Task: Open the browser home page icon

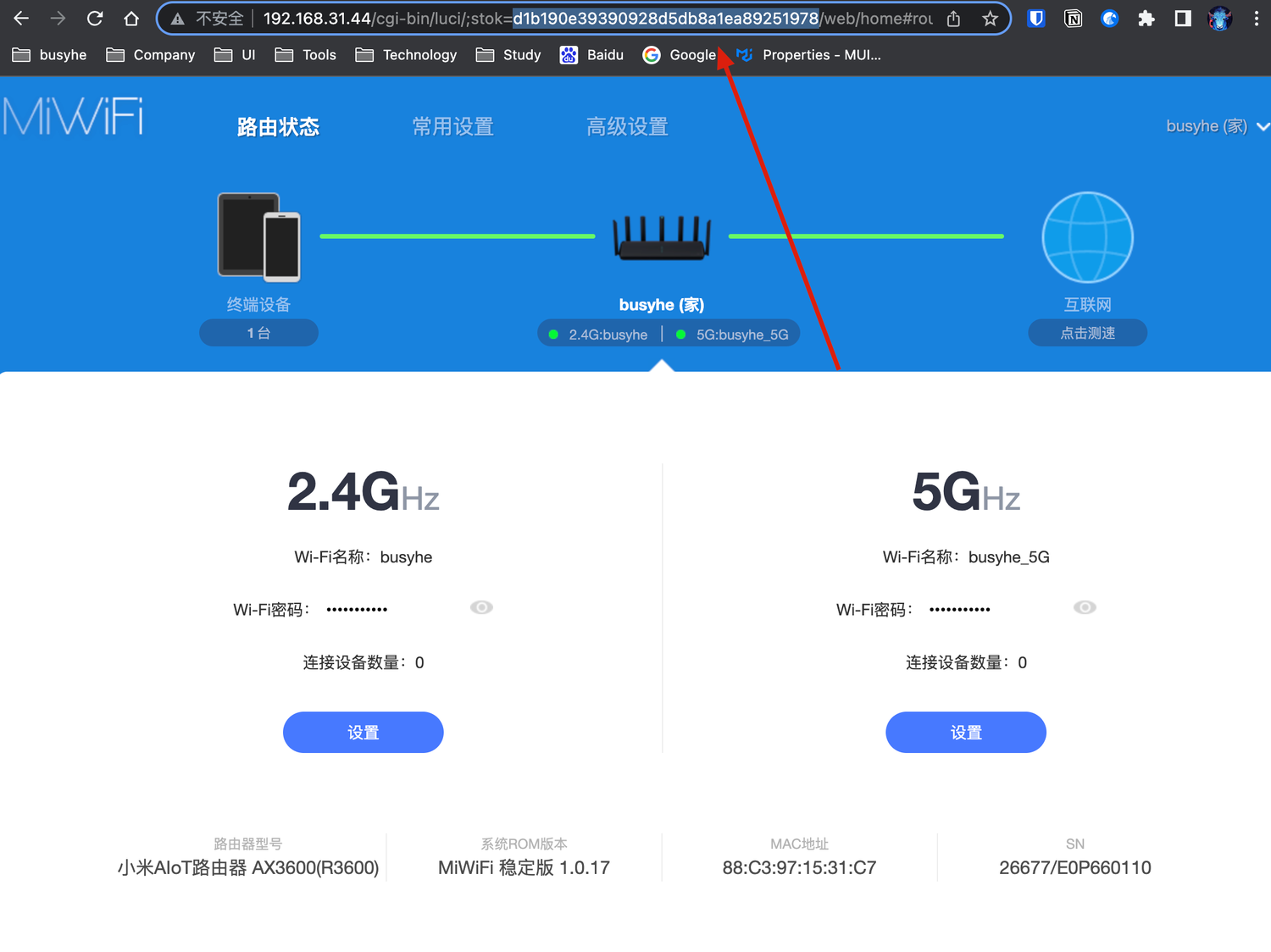Action: tap(131, 18)
